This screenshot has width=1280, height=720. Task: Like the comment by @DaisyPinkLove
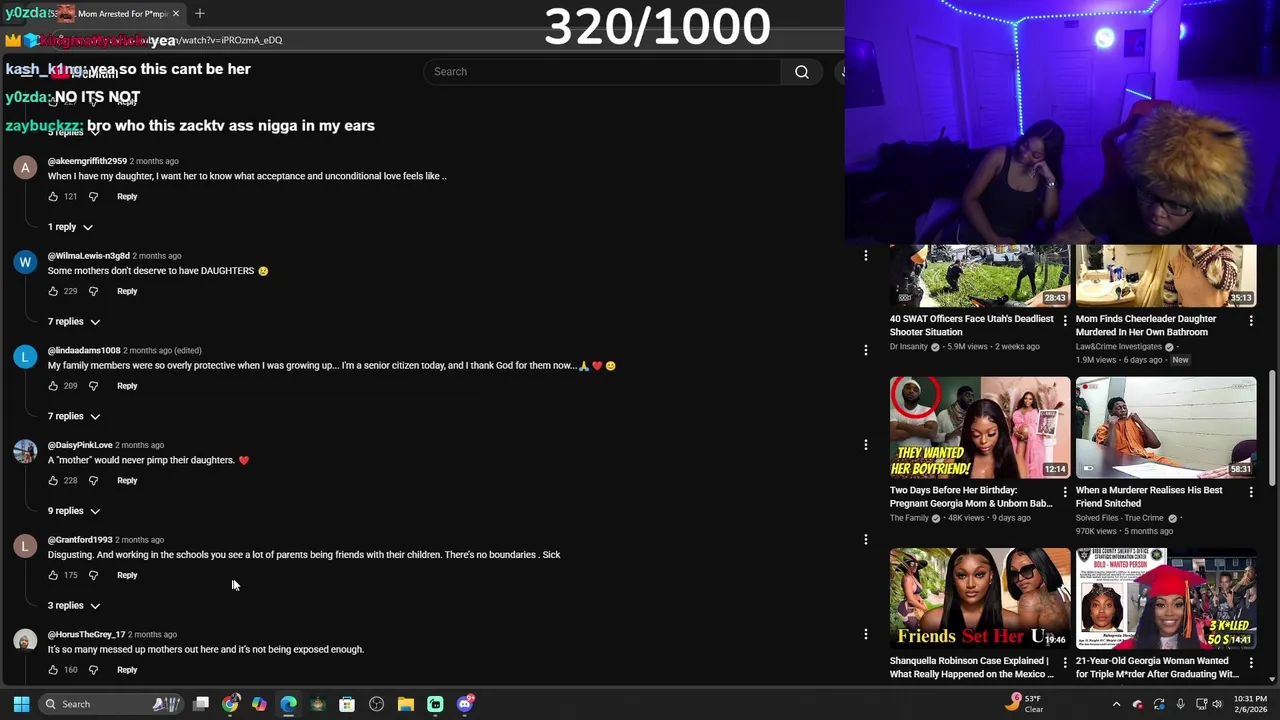point(53,481)
